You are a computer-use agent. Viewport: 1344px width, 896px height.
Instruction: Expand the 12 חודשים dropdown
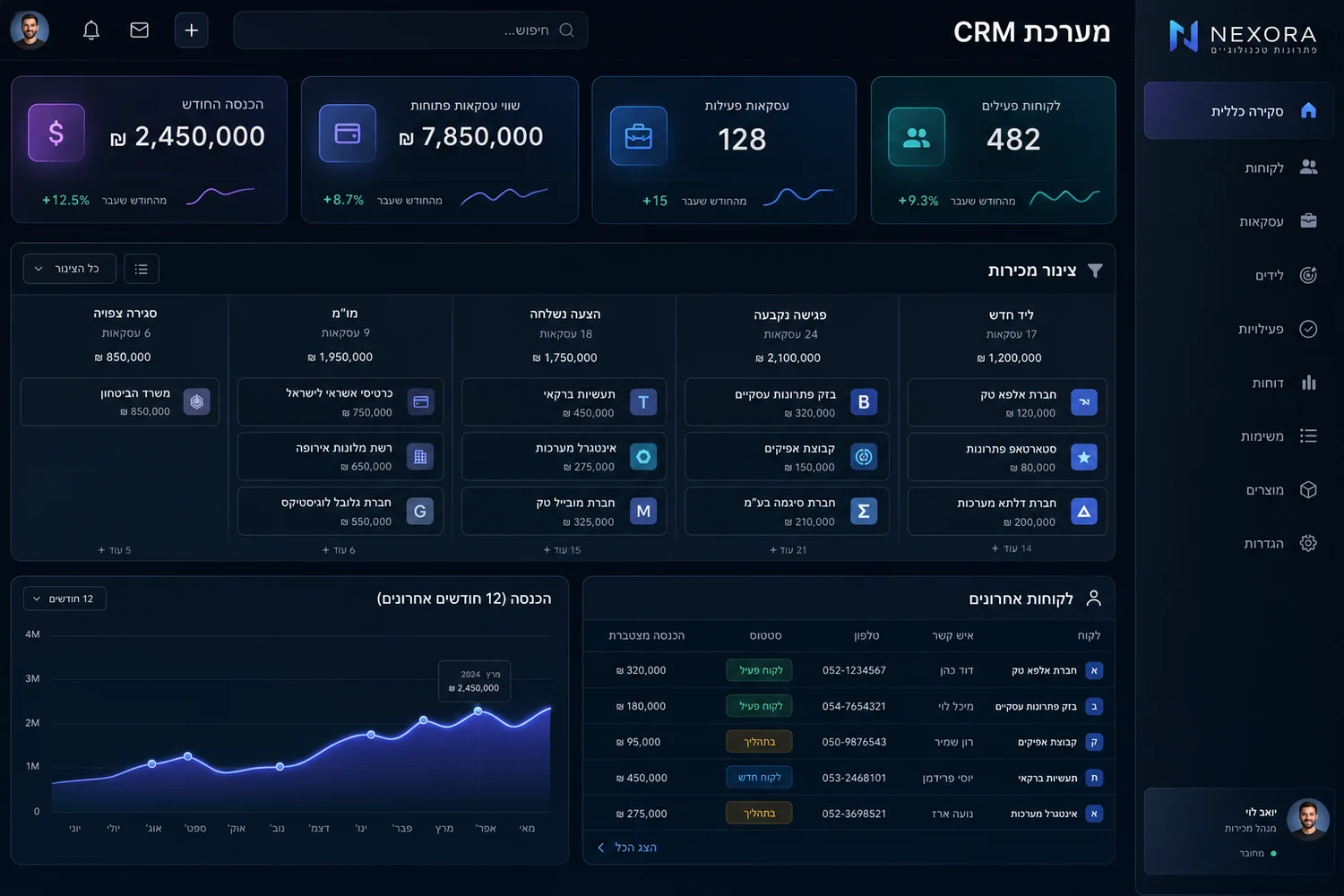(65, 599)
